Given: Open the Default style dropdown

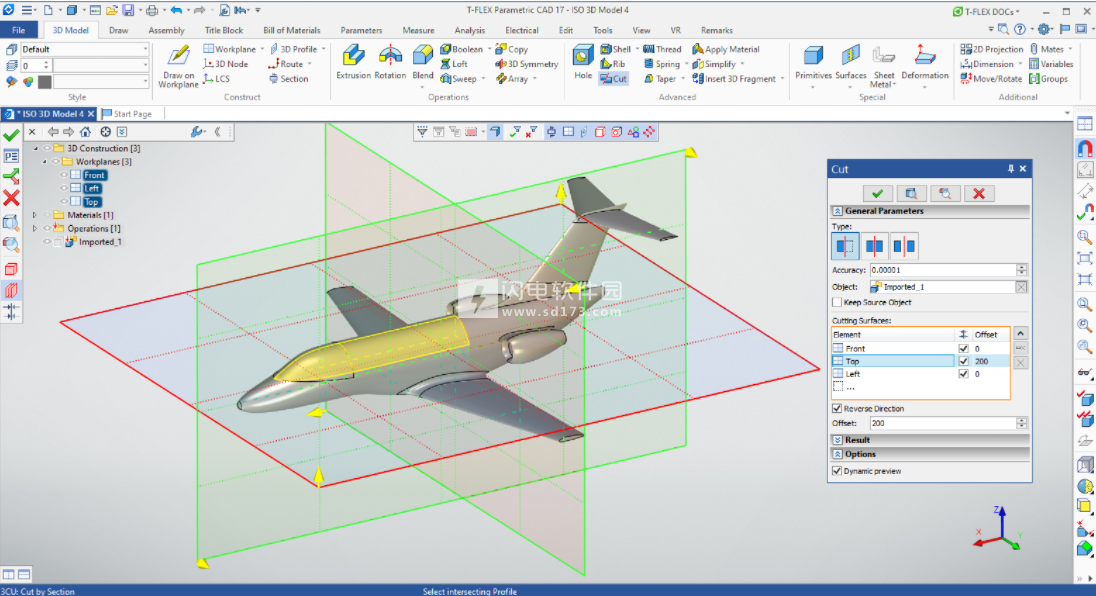Looking at the screenshot, I should coord(145,50).
